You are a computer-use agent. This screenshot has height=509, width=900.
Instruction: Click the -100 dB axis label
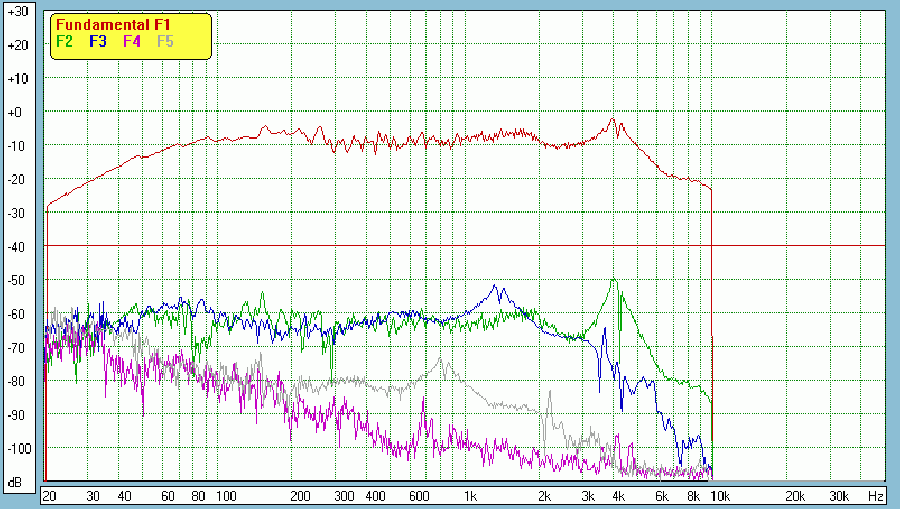click(19, 449)
